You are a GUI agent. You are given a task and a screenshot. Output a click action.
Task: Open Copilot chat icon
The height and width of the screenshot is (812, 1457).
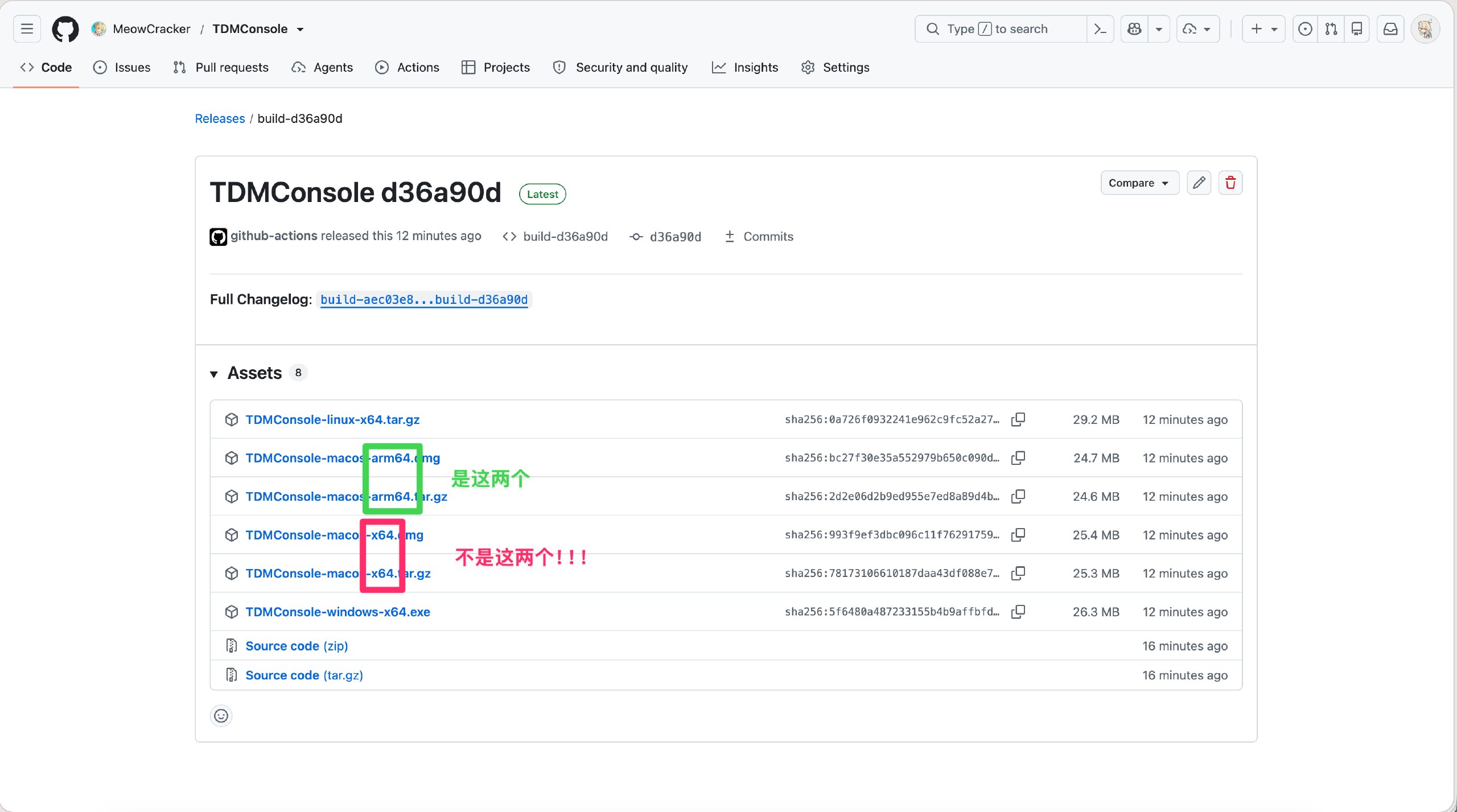tap(1134, 29)
